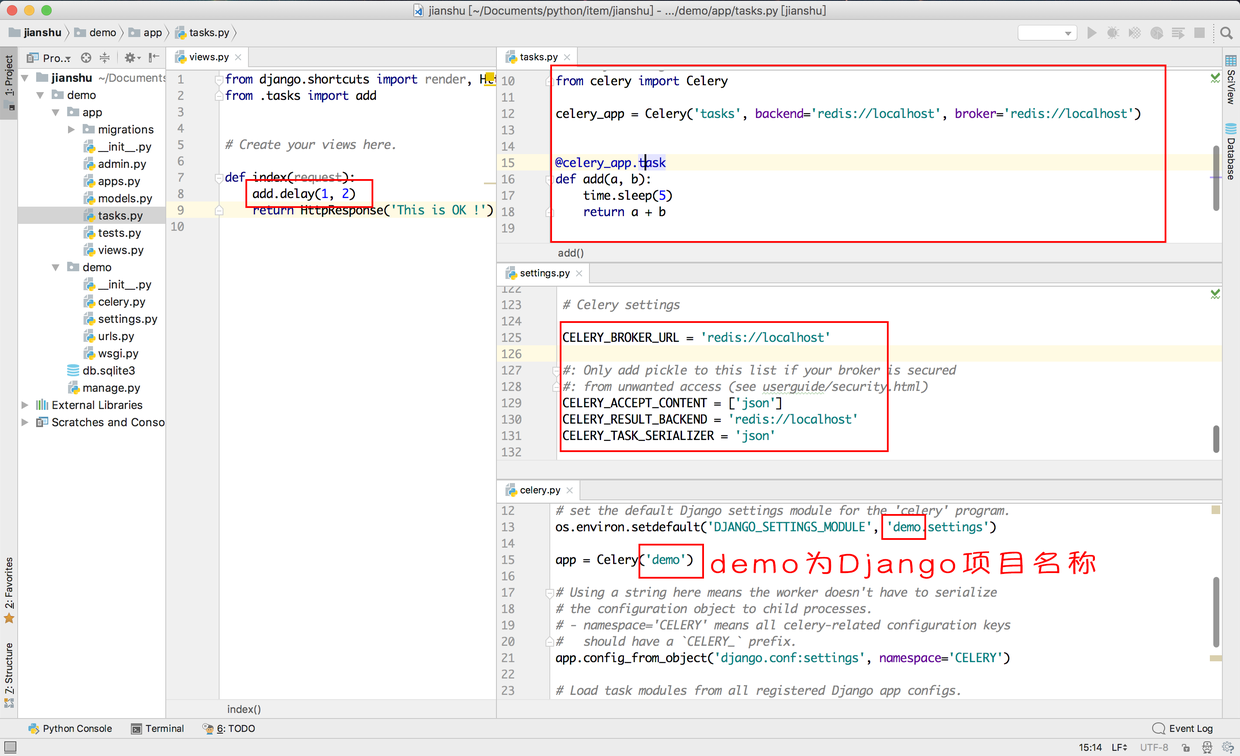Click the Stop square icon in the toolbar

click(1200, 33)
